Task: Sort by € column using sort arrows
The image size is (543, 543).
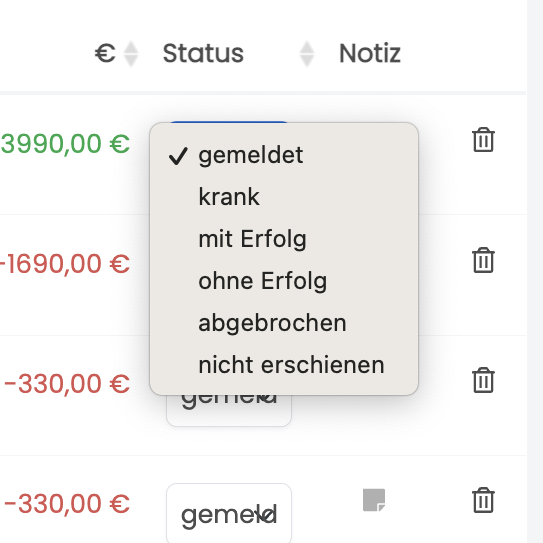Action: click(131, 54)
